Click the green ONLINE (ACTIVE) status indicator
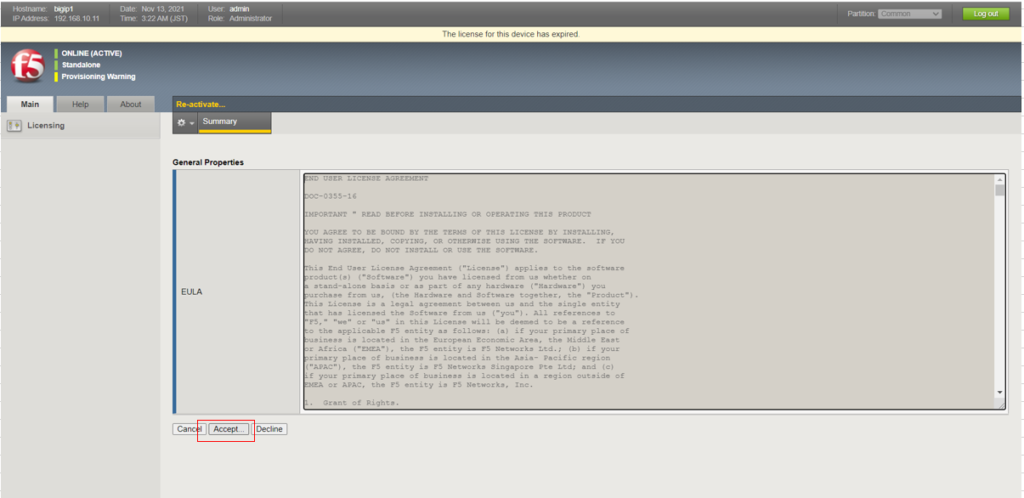This screenshot has width=1024, height=498. coord(56,53)
